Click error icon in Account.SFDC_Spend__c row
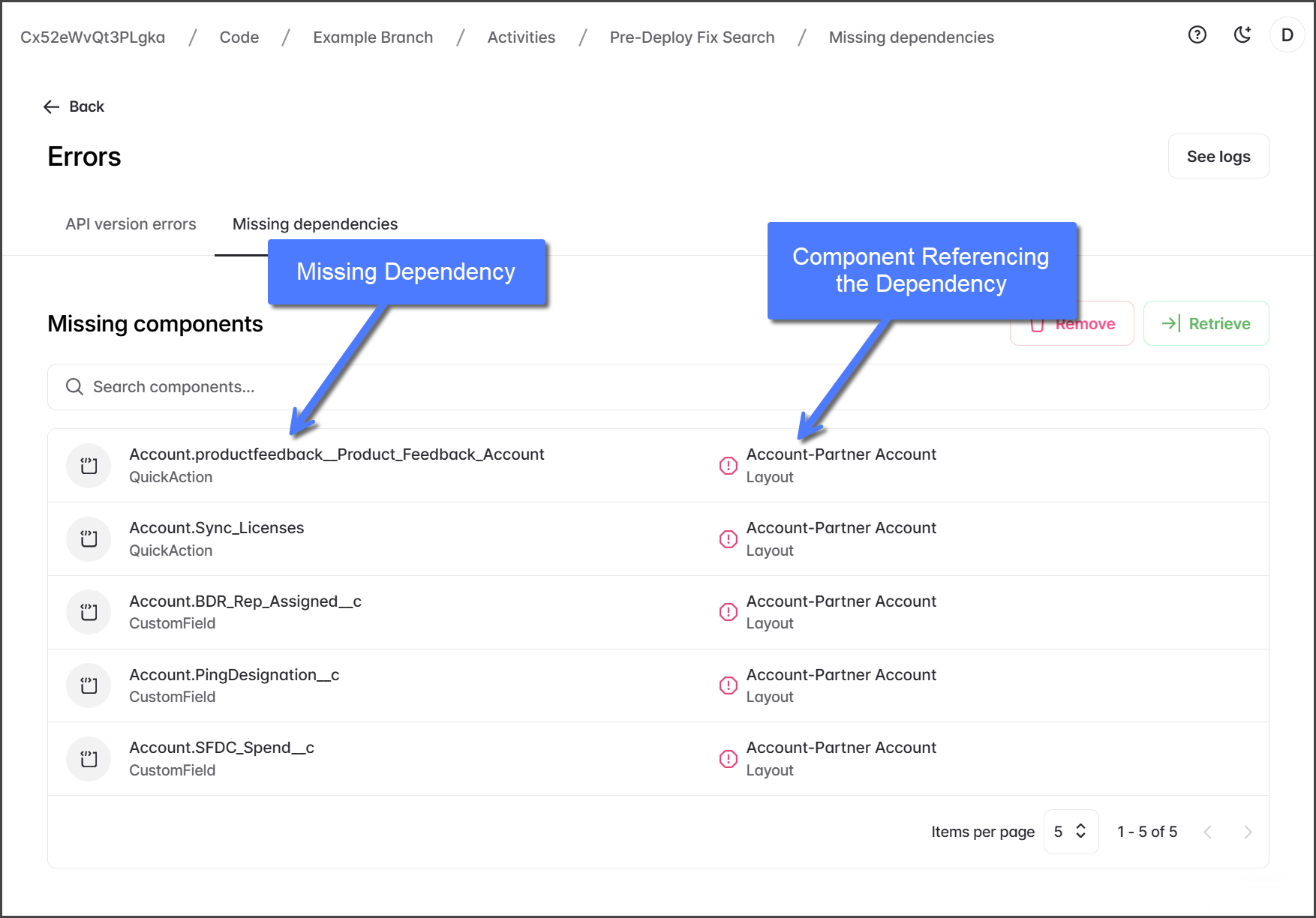This screenshot has width=1316, height=918. [728, 759]
